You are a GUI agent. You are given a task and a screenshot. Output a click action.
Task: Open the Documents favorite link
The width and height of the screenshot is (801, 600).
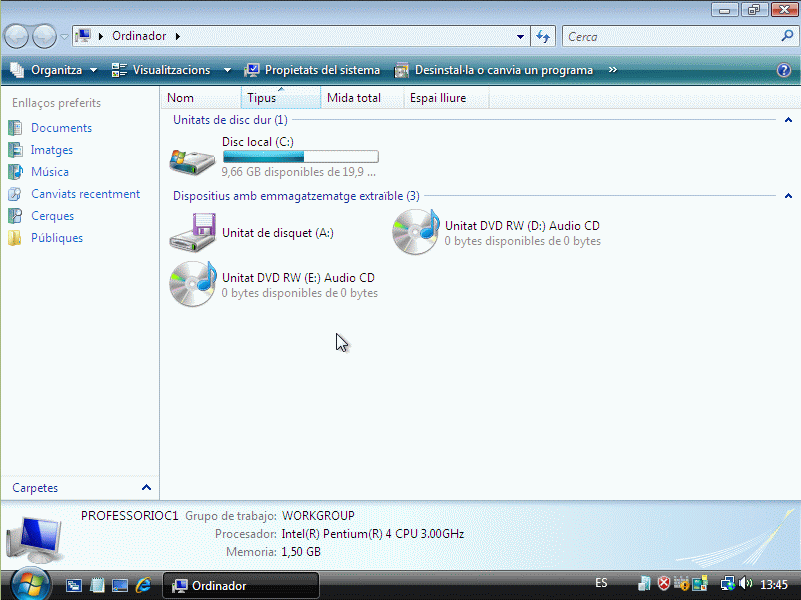(x=61, y=128)
